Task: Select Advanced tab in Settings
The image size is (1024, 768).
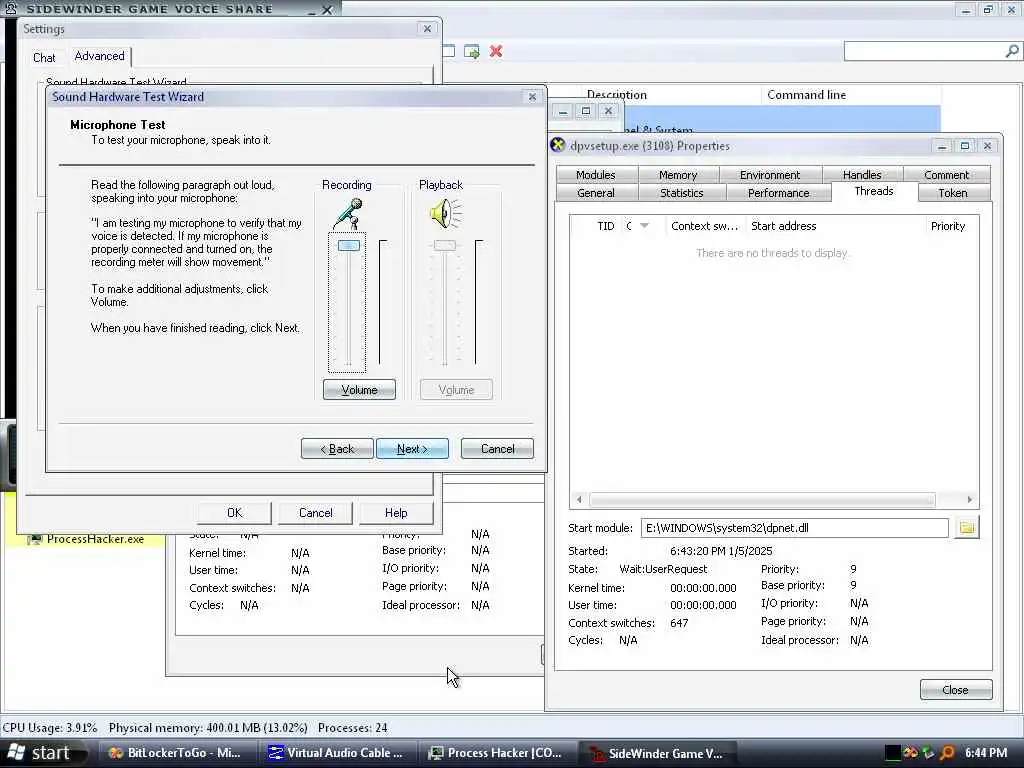Action: tap(99, 56)
